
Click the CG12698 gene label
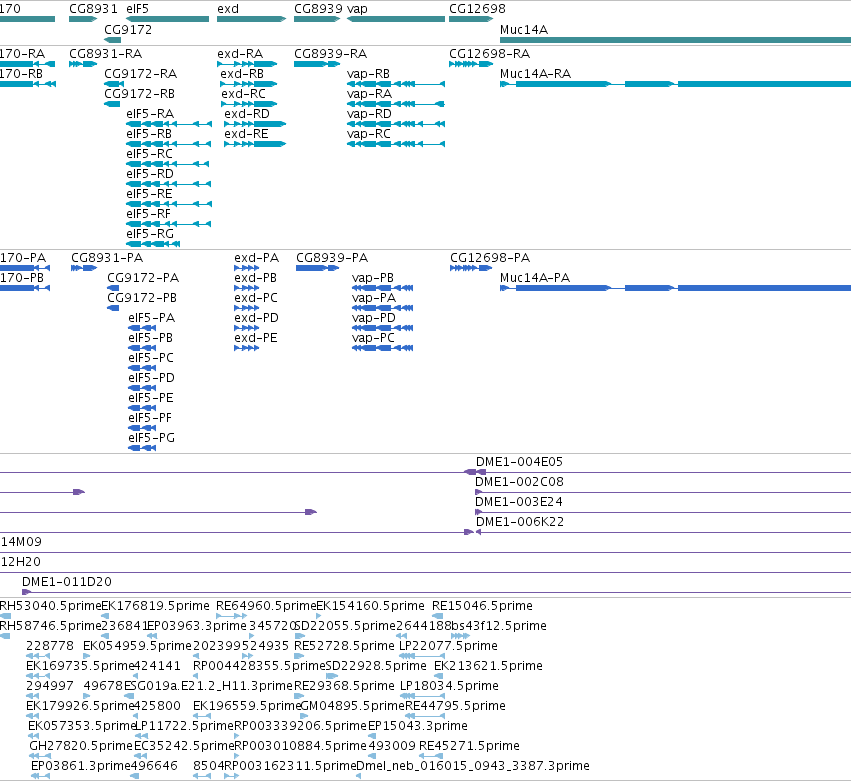click(477, 9)
